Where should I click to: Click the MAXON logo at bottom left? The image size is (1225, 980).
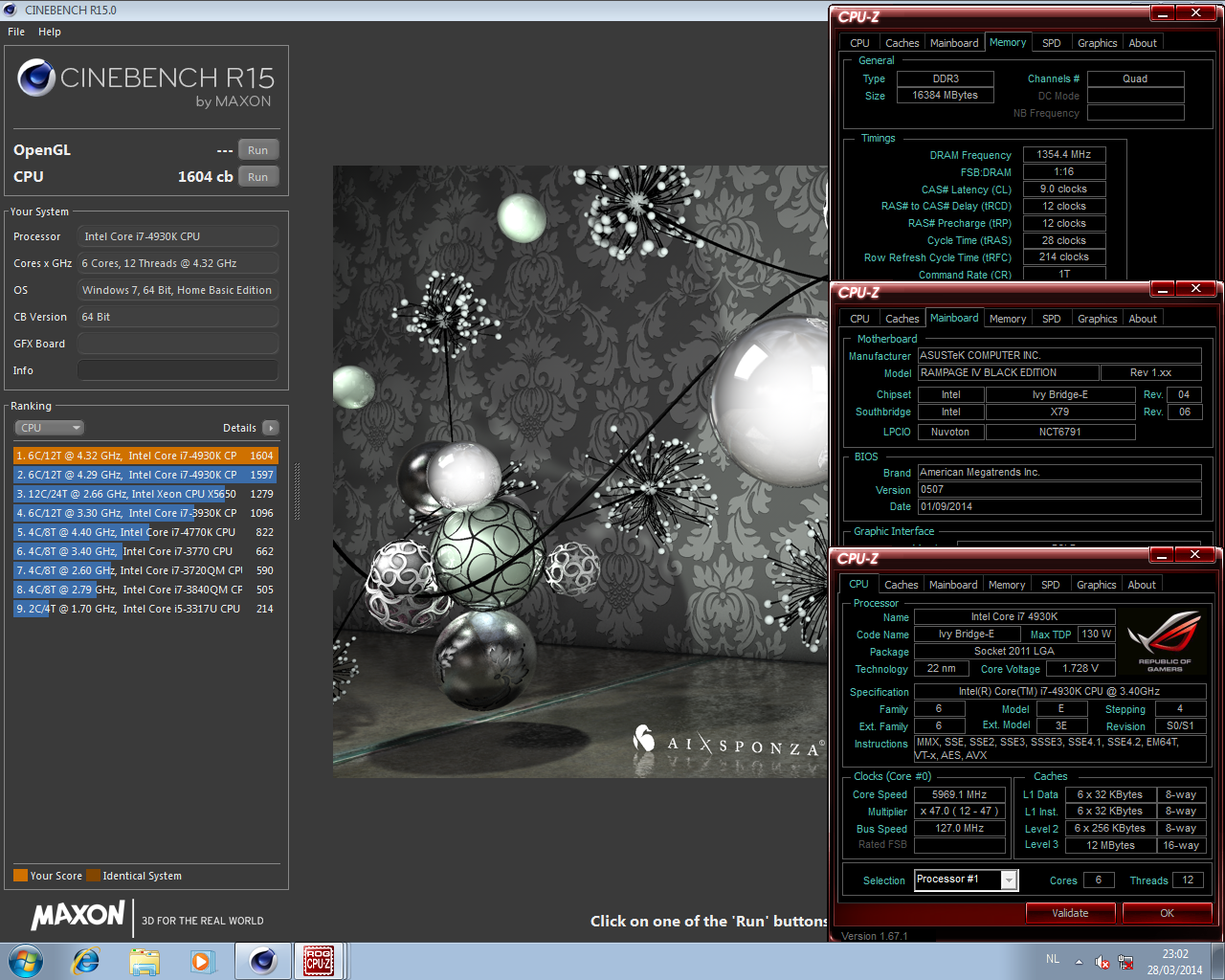tap(78, 916)
